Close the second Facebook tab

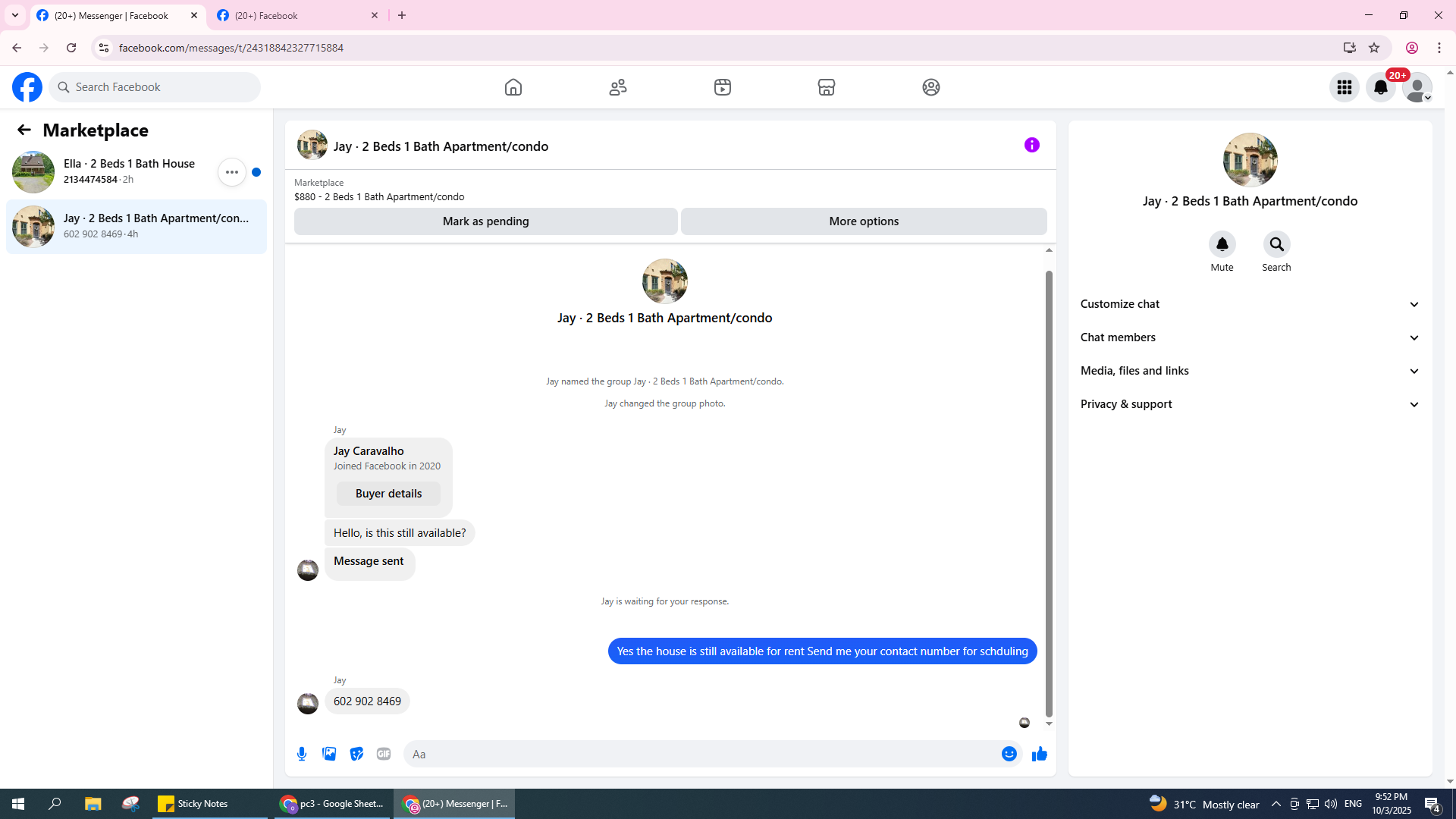point(375,15)
